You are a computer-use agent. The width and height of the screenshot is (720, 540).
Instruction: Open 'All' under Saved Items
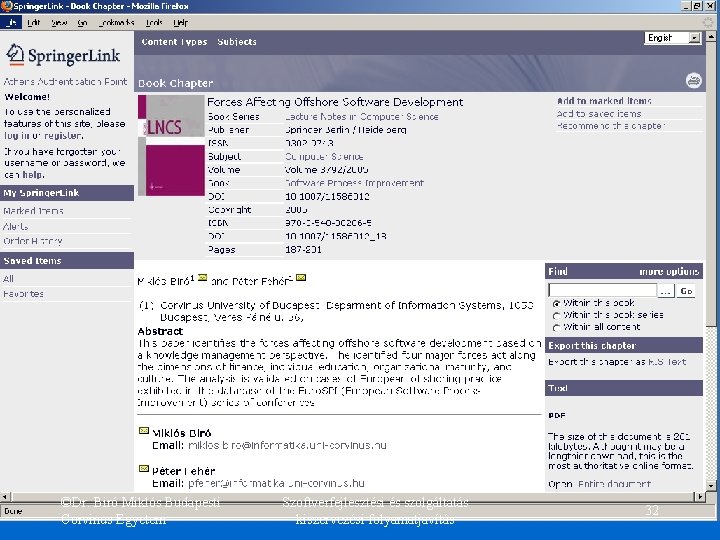pos(8,279)
